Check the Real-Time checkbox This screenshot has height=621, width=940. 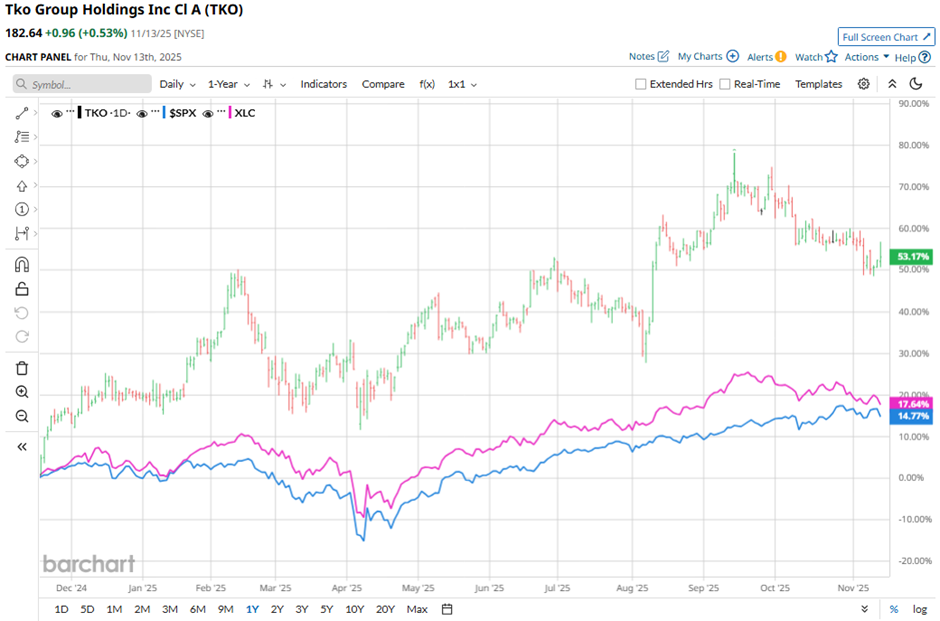click(x=725, y=85)
